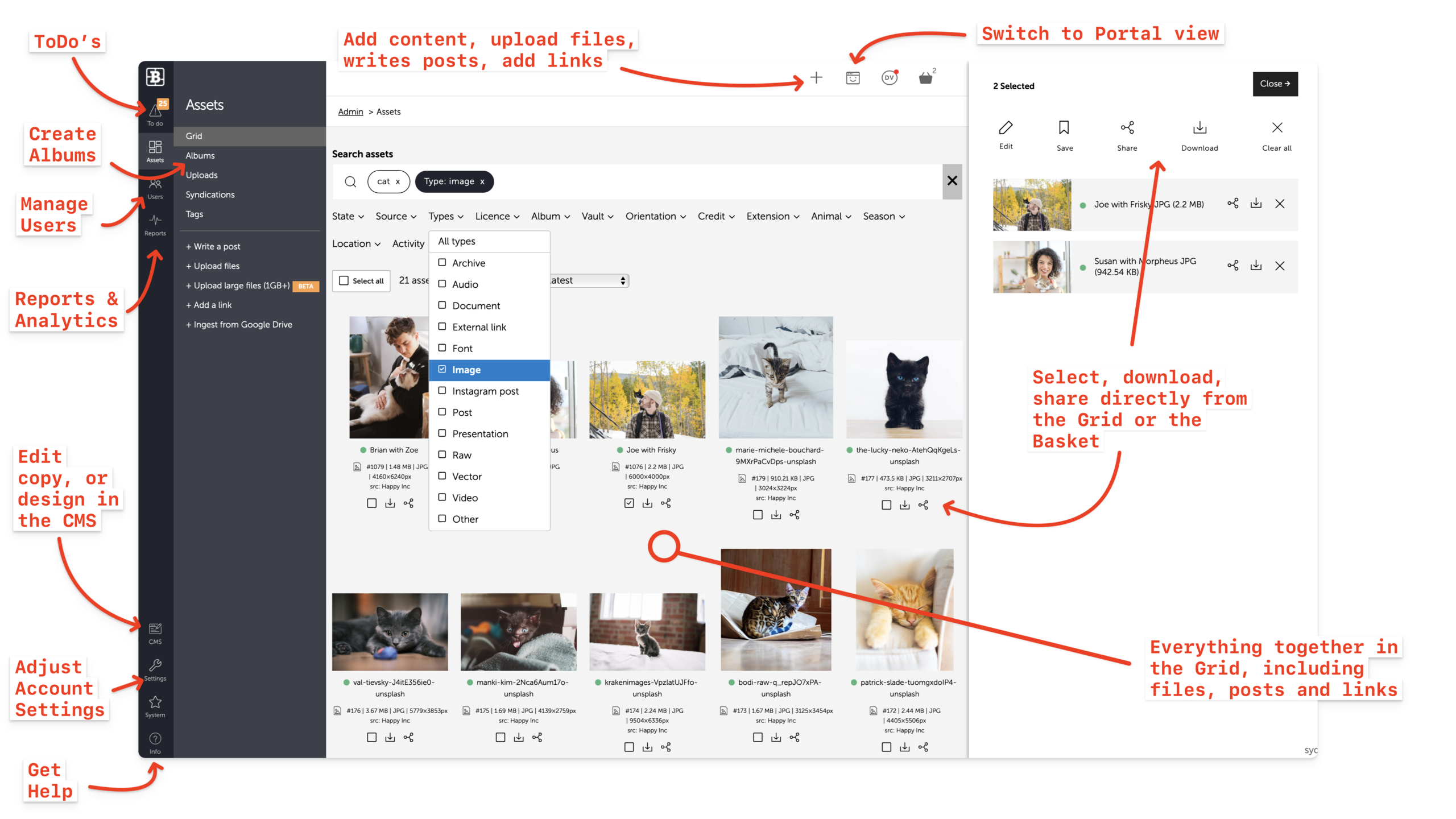Open Albums in the Assets menu
The height and width of the screenshot is (819, 1456).
click(200, 155)
